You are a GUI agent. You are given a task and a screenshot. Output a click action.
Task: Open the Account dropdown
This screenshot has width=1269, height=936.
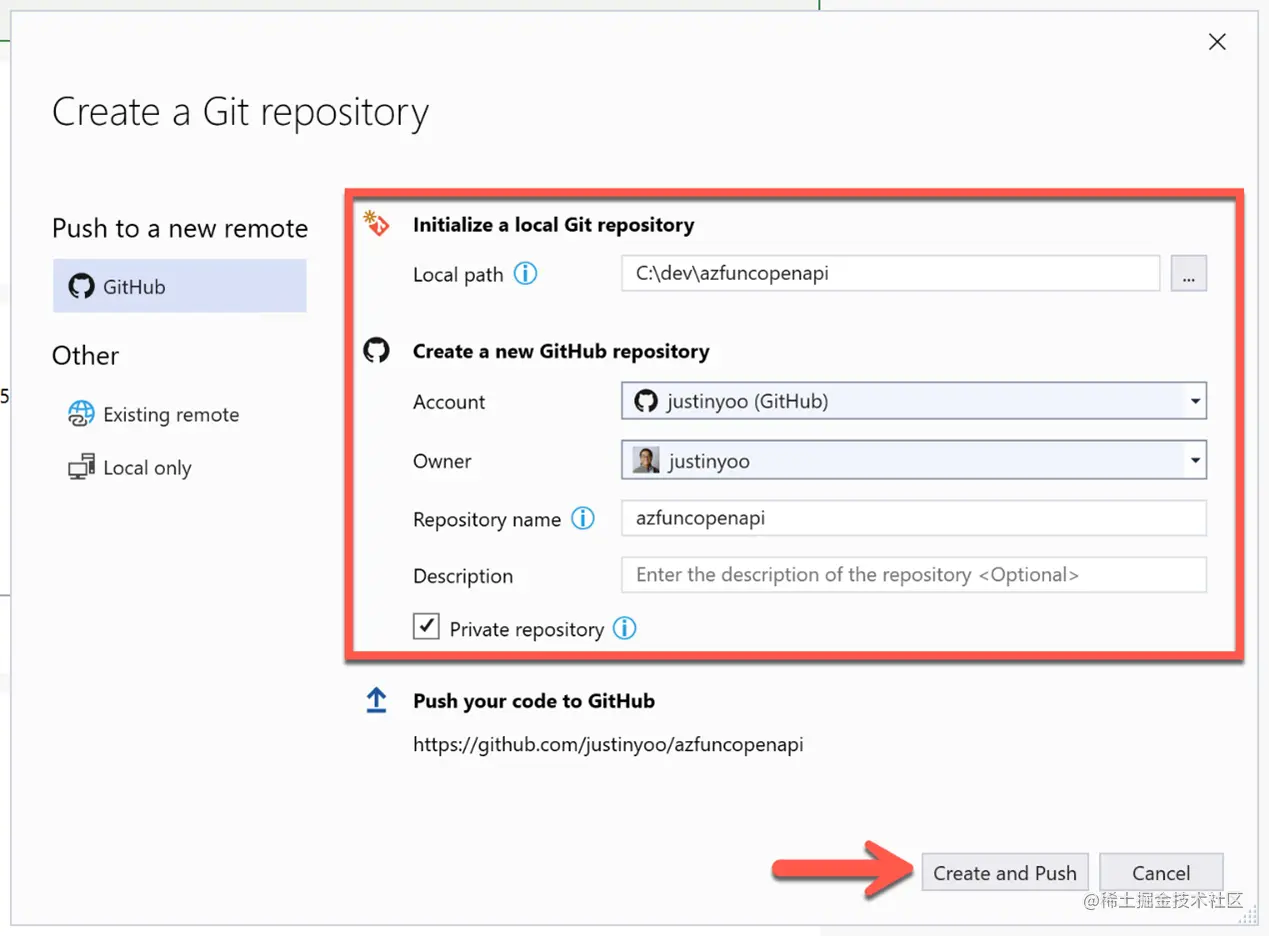pos(914,401)
